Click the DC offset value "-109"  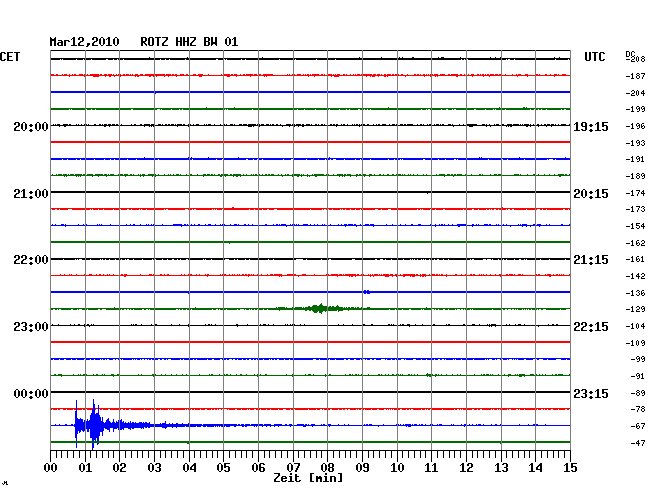click(x=635, y=343)
